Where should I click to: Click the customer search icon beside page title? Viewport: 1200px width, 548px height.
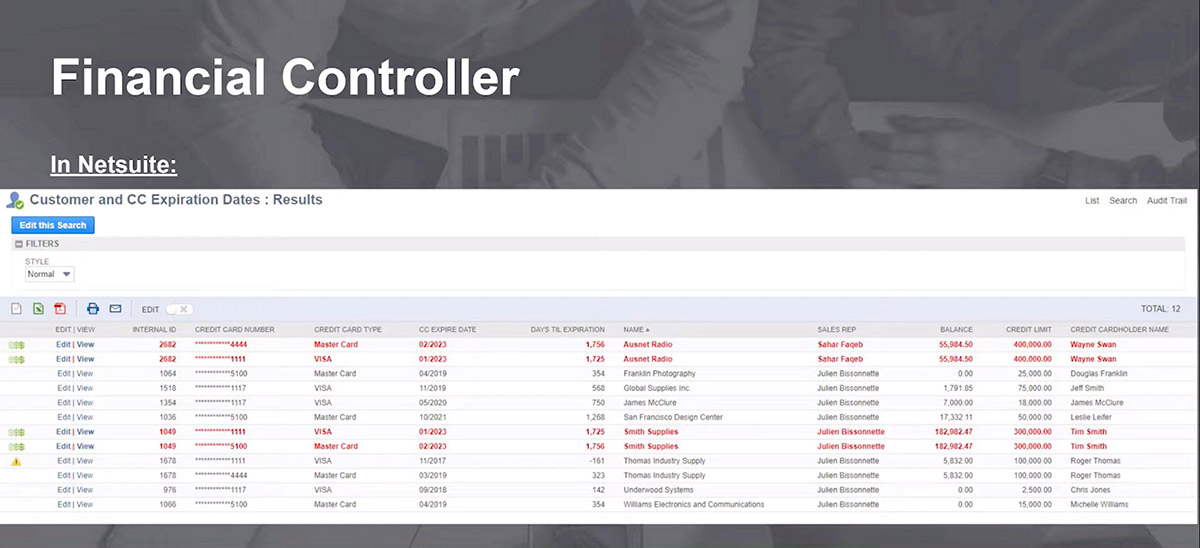pos(15,201)
